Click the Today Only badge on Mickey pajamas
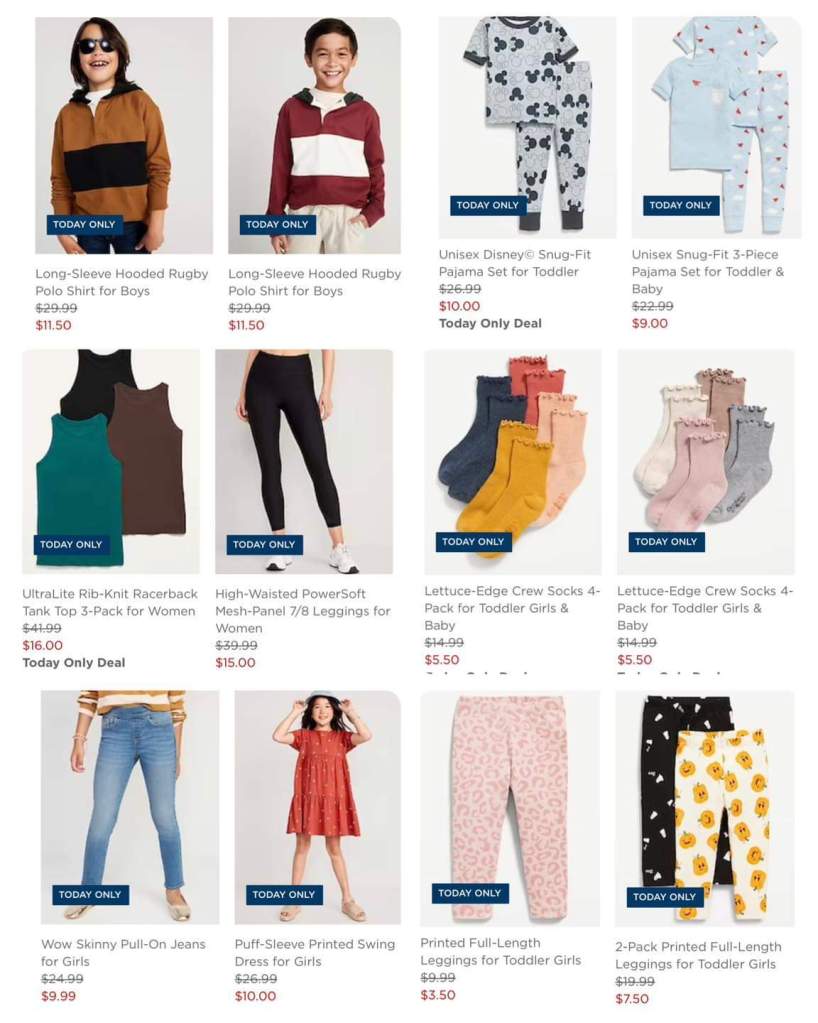Image resolution: width=818 pixels, height=1023 pixels. click(488, 205)
